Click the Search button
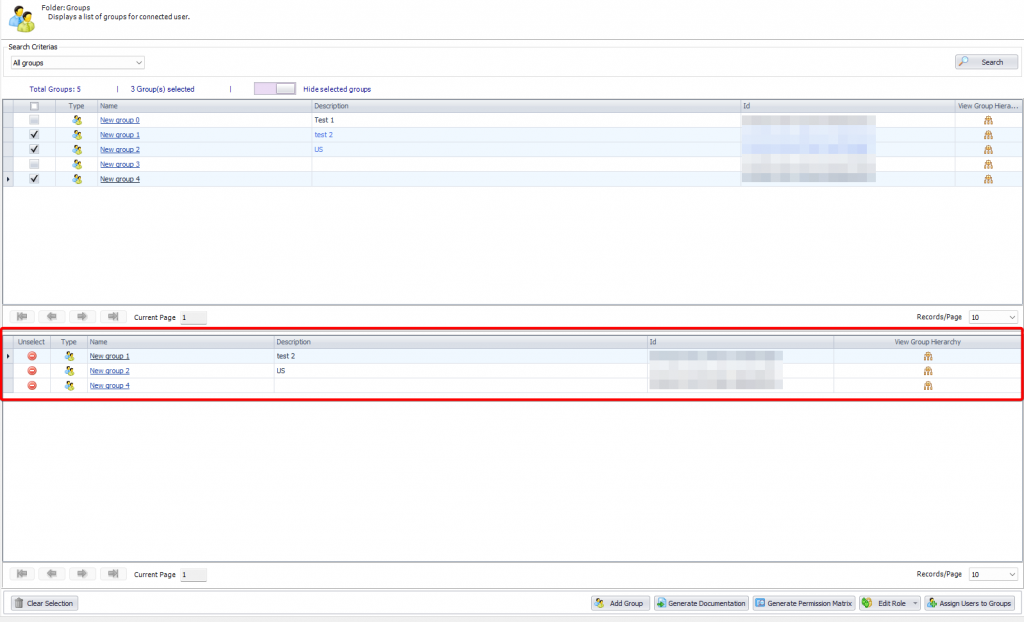1024x622 pixels. point(986,62)
